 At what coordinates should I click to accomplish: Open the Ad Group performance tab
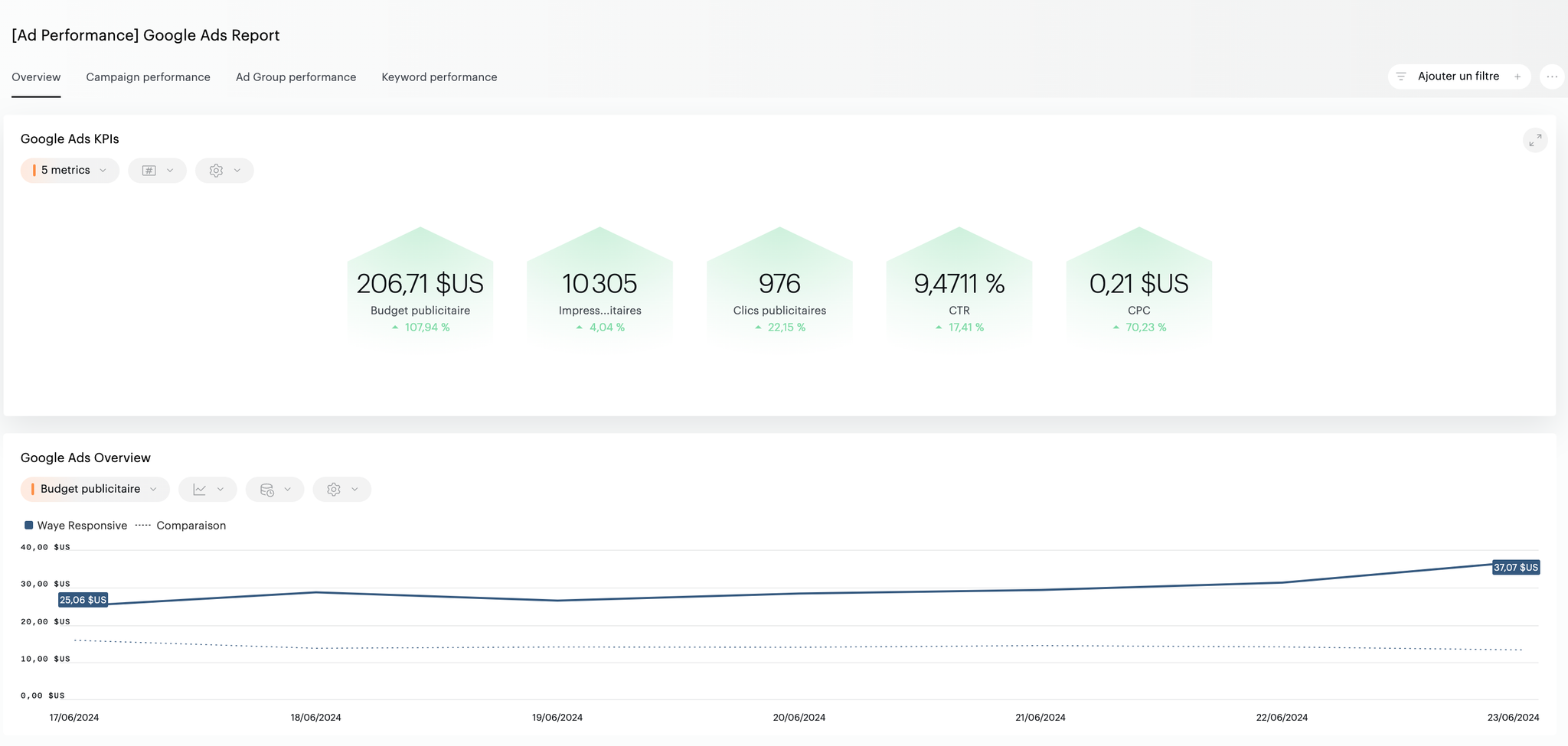[x=296, y=77]
